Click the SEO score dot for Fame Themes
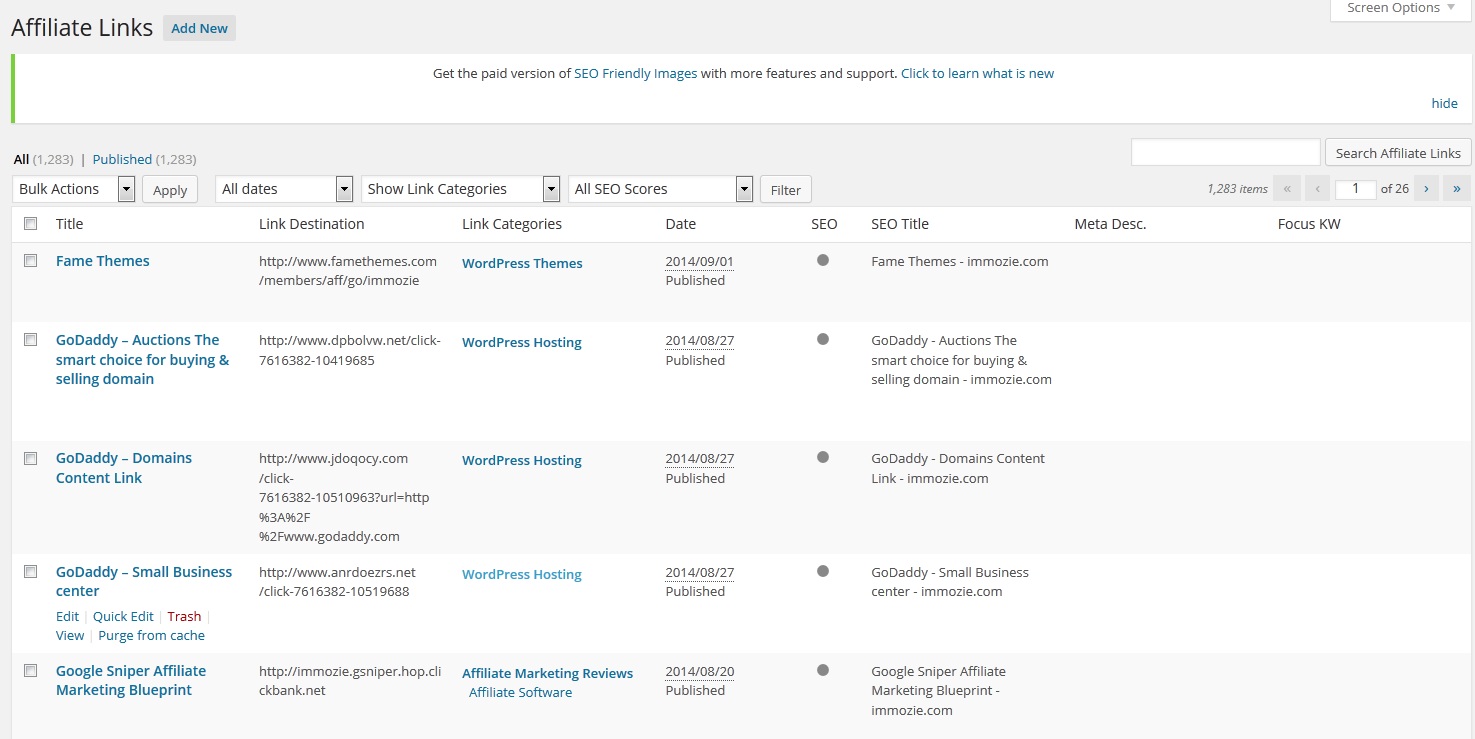 823,260
